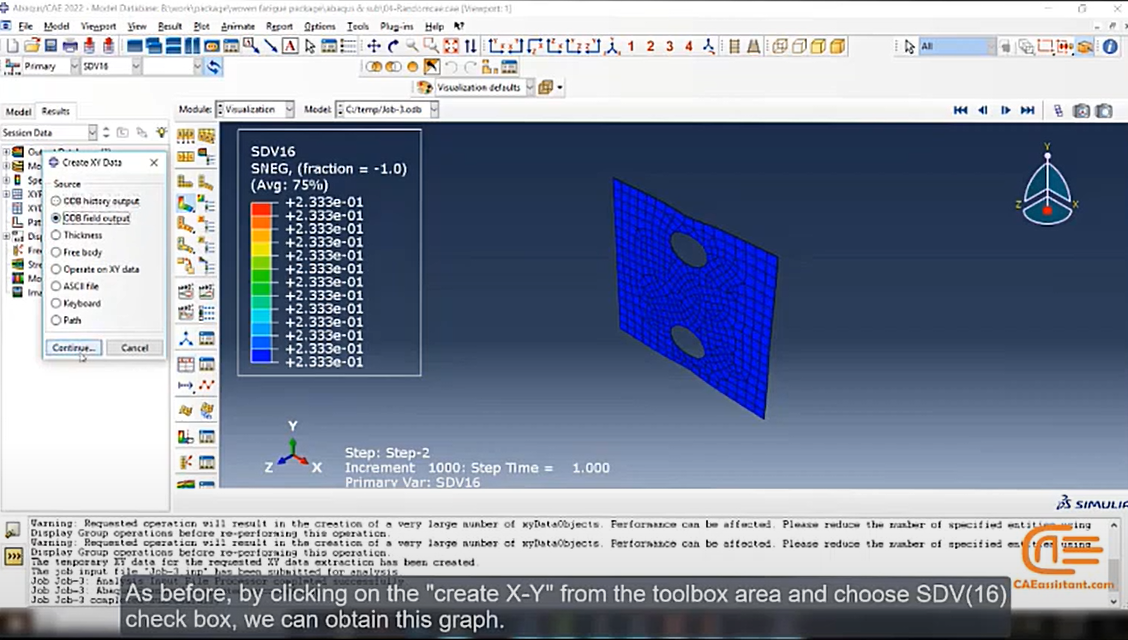This screenshot has width=1128, height=640.
Task: Switch to the Model tab
Action: tap(18, 111)
